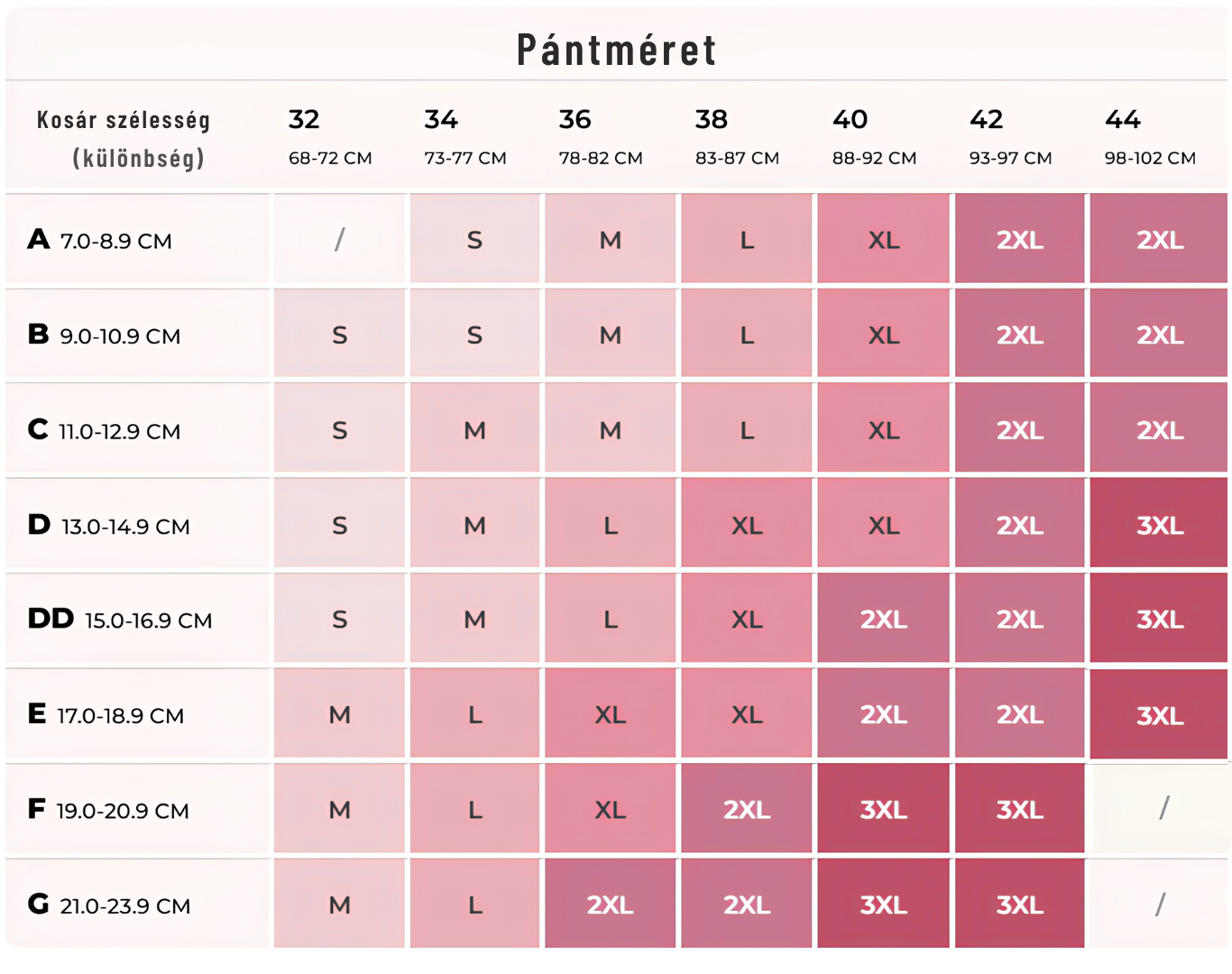Click the 3XL cell for cup G band 42
The width and height of the screenshot is (1232, 974).
tap(1019, 903)
